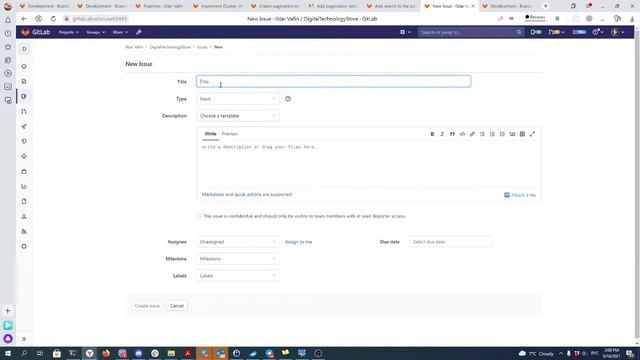Open Security shield icon in sidebar

point(24,141)
